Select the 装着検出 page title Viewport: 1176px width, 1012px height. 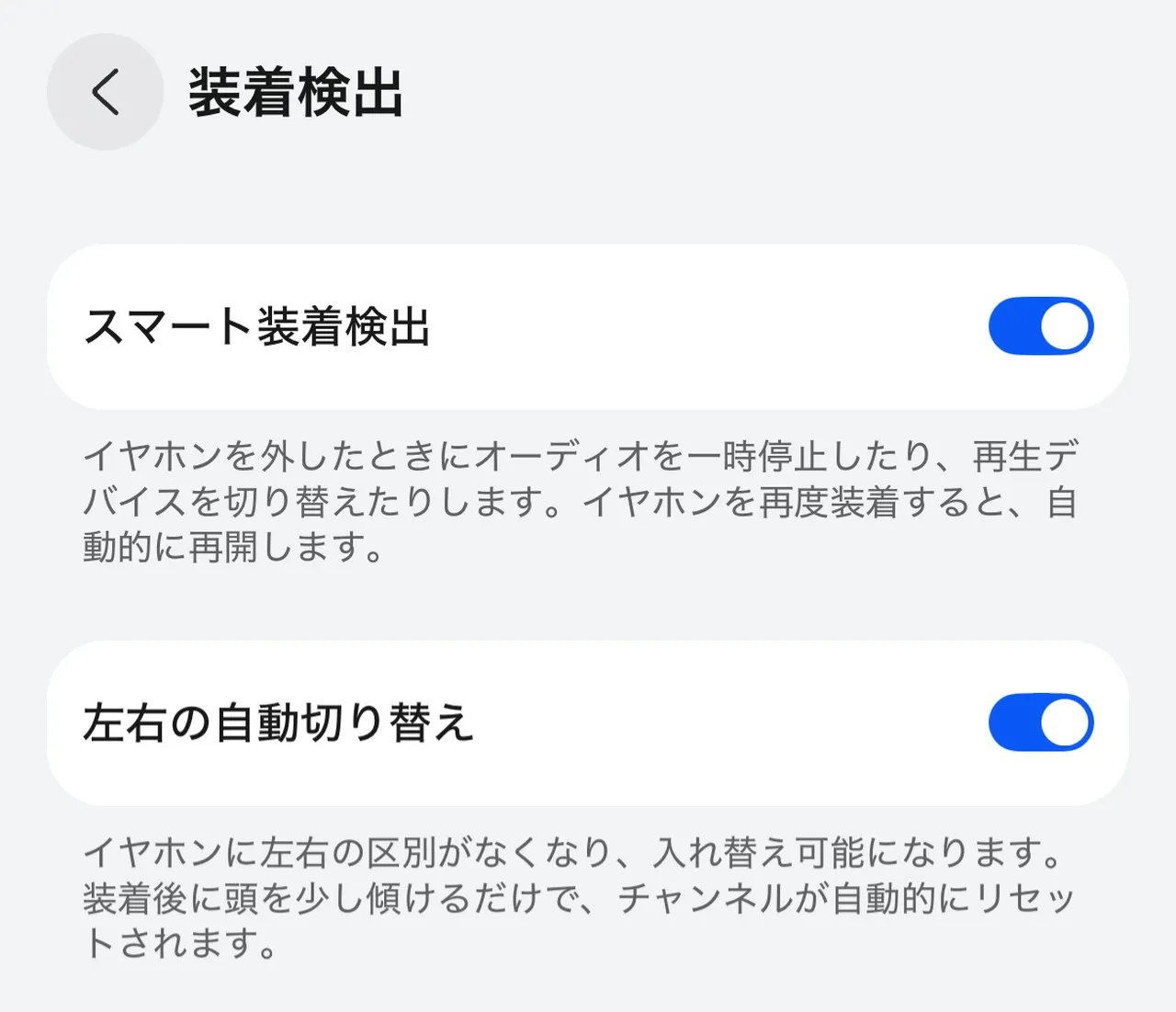[x=292, y=92]
